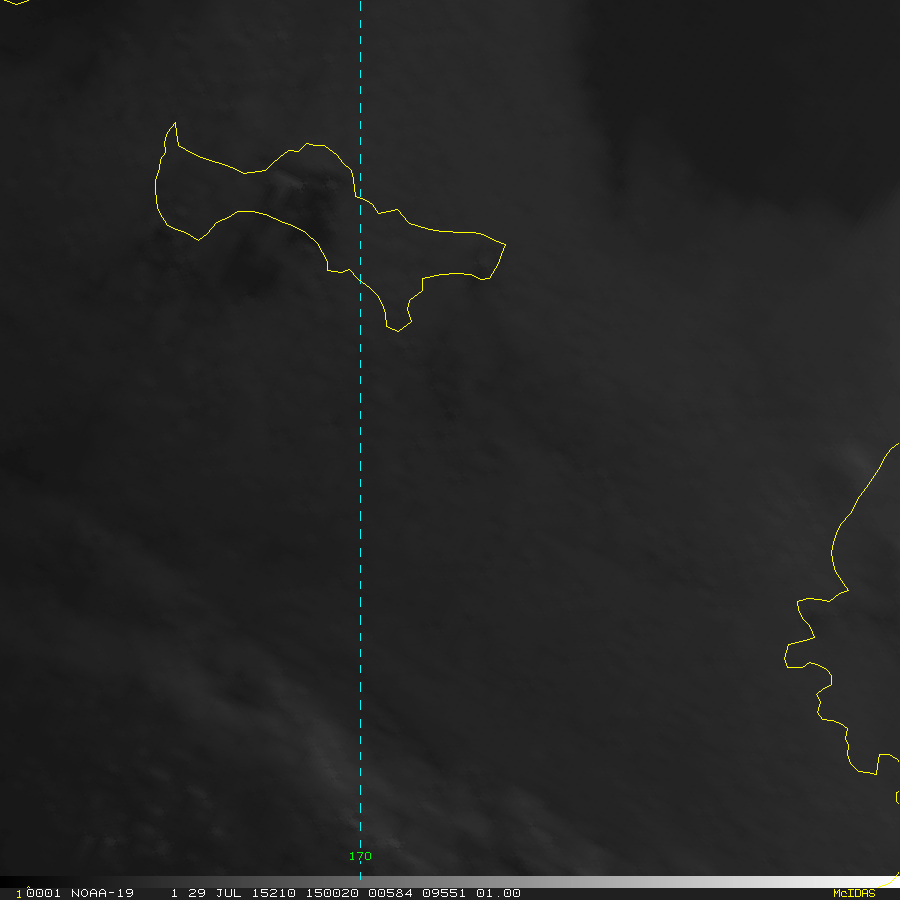Viewport: 900px width, 900px height.
Task: Select the 15210 Julian day value
Action: pyautogui.click(x=274, y=893)
